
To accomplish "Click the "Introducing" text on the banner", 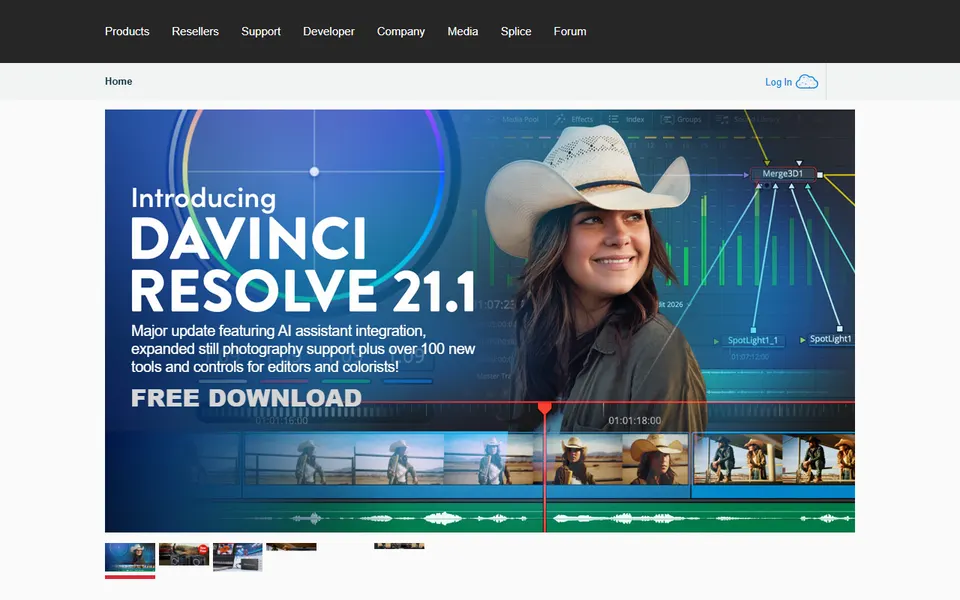I will coord(203,198).
